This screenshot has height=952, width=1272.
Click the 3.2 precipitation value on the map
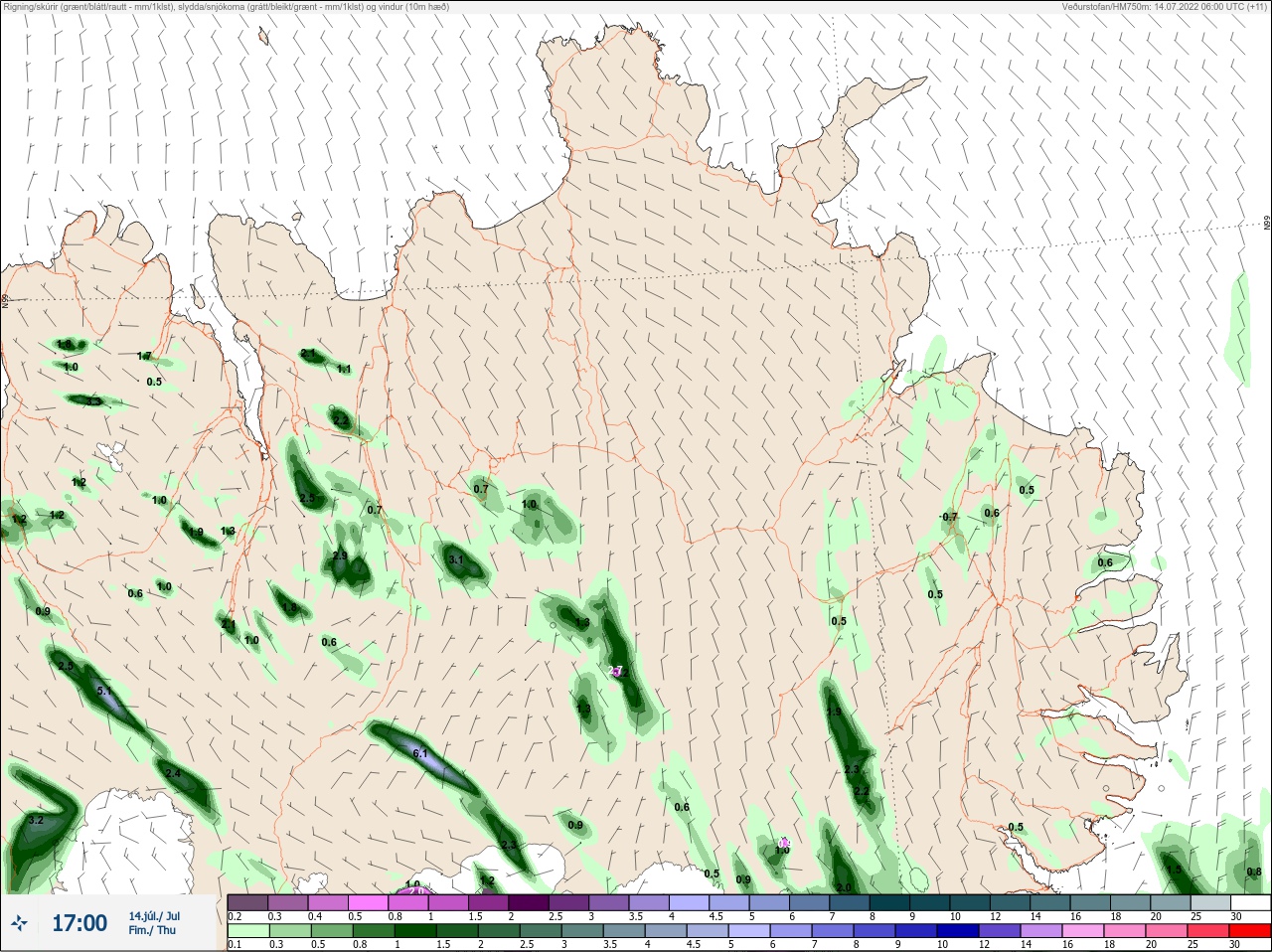36,821
